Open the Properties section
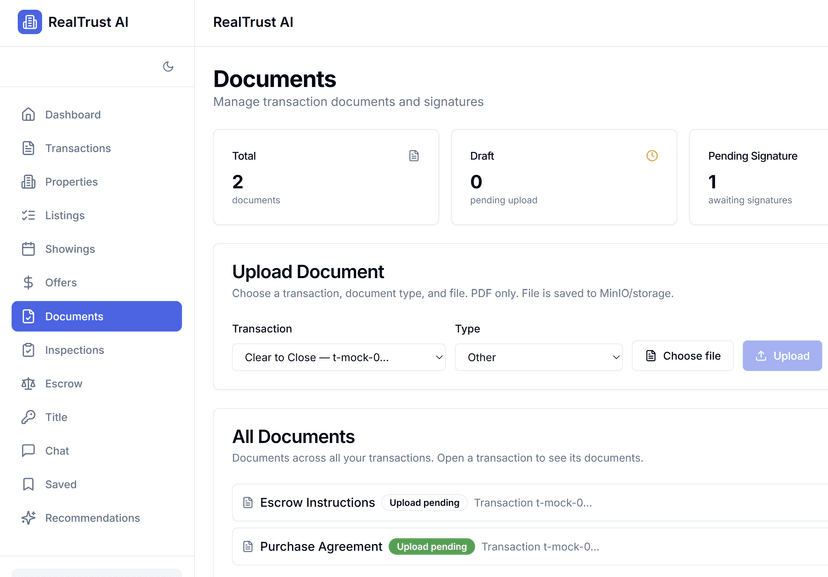Viewport: 828px width, 577px height. click(31, 181)
